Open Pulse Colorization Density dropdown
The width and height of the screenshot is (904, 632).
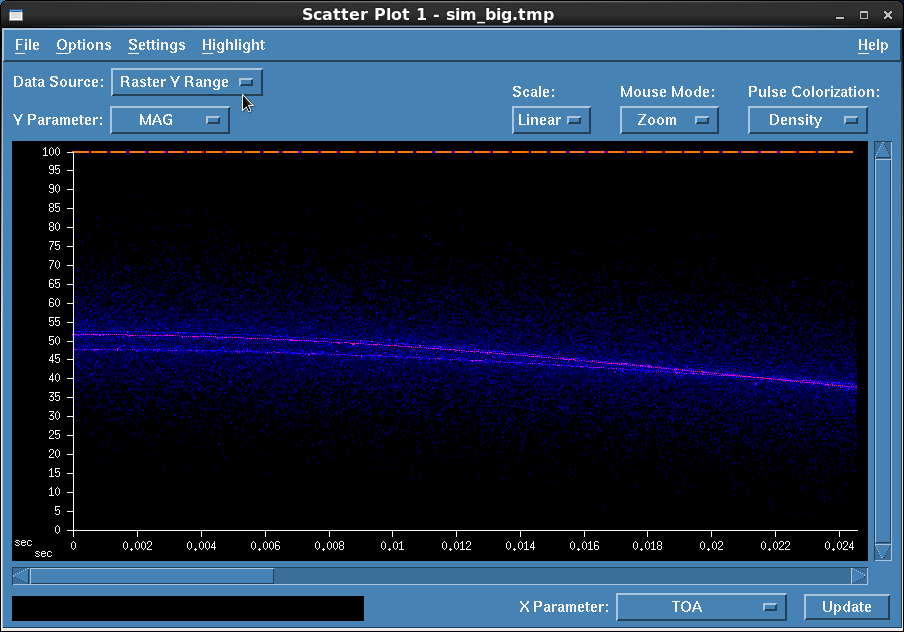click(x=807, y=120)
